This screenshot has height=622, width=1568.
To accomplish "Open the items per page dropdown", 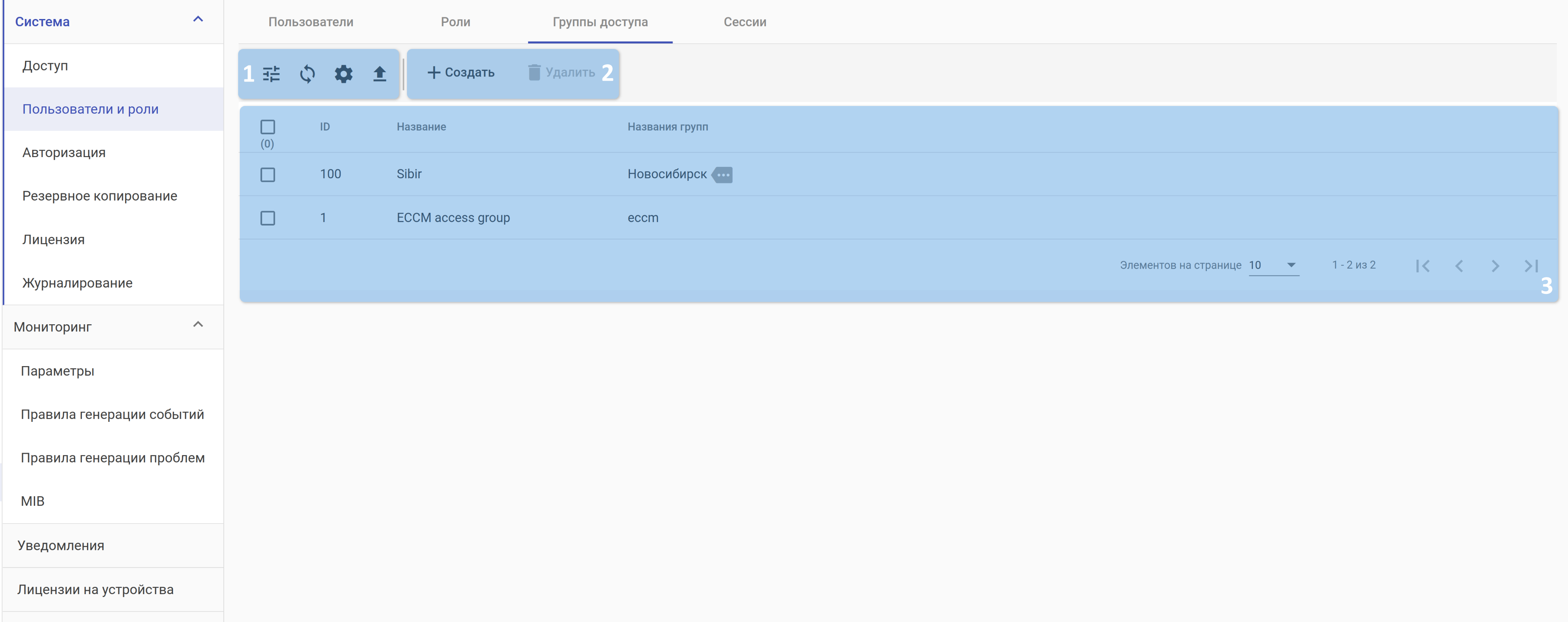I will [1273, 265].
